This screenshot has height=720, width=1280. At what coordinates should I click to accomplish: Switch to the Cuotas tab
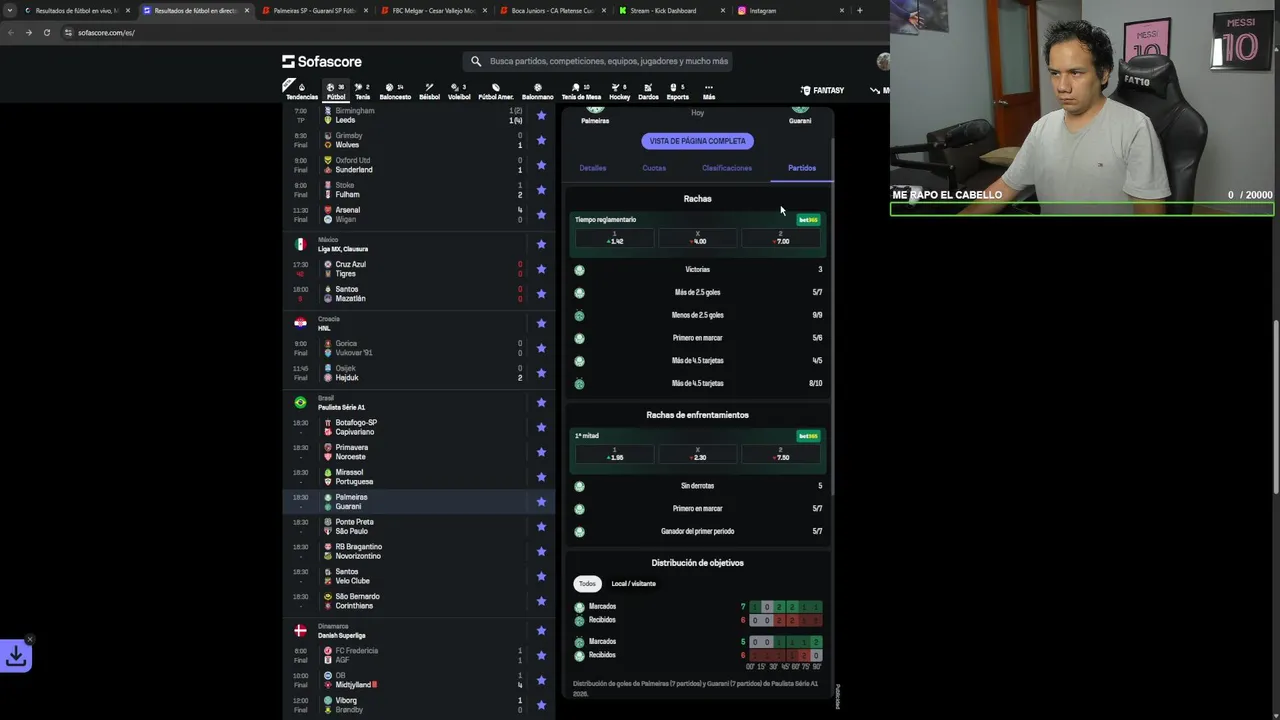(654, 168)
